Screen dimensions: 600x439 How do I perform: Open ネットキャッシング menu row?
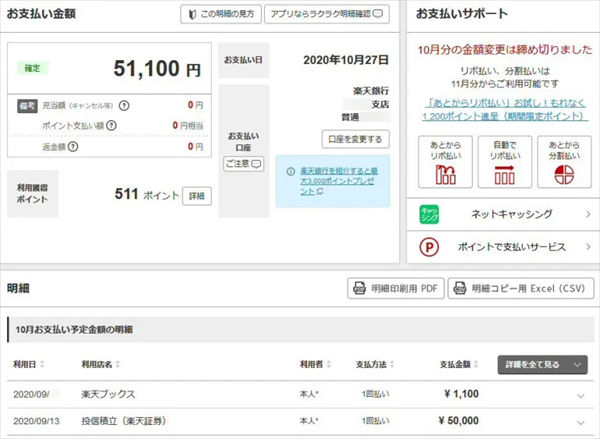pos(503,214)
